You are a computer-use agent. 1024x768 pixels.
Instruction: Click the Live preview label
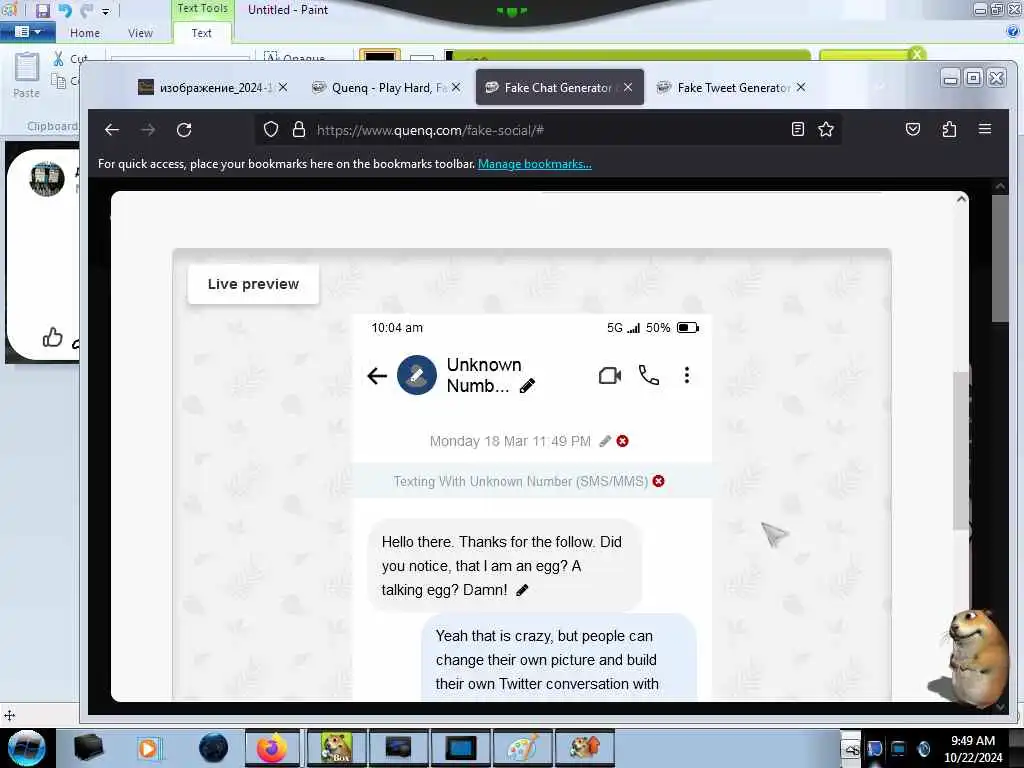point(253,284)
